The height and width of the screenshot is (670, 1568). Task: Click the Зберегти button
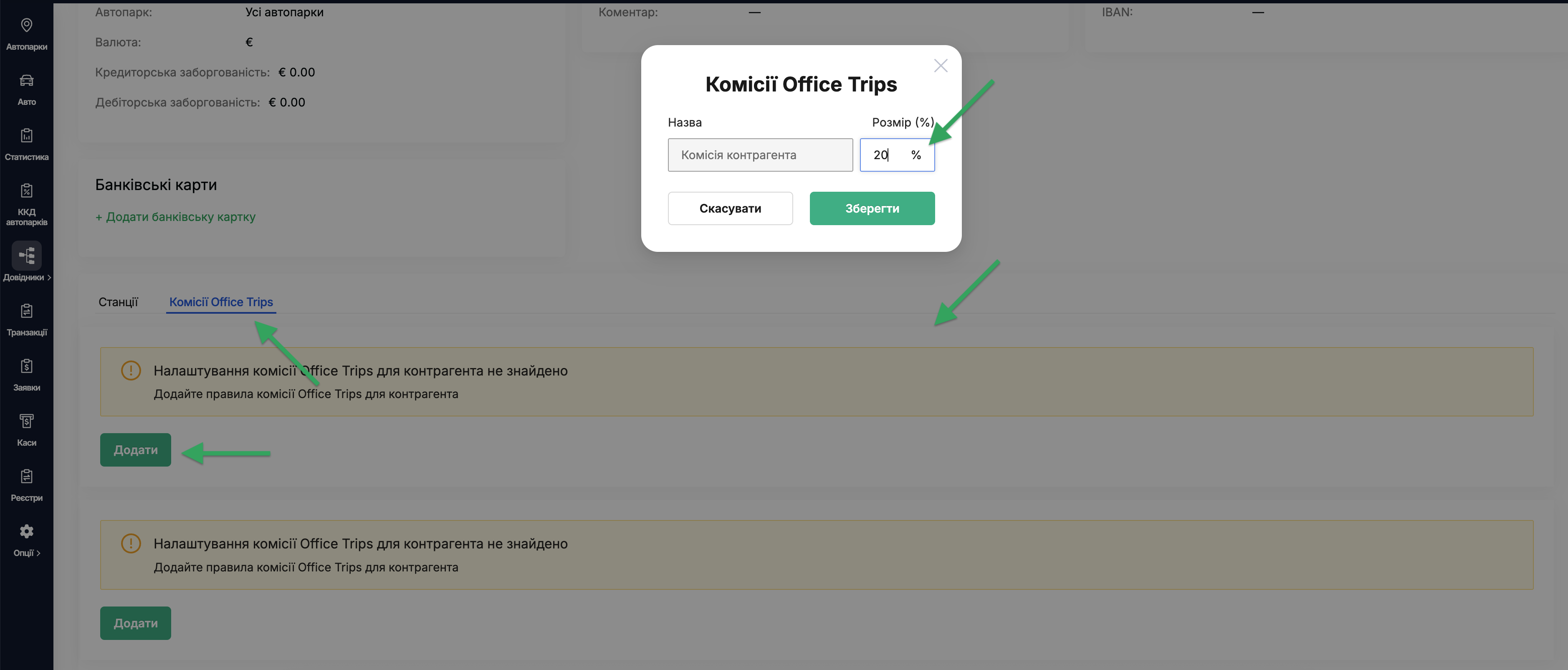coord(872,208)
